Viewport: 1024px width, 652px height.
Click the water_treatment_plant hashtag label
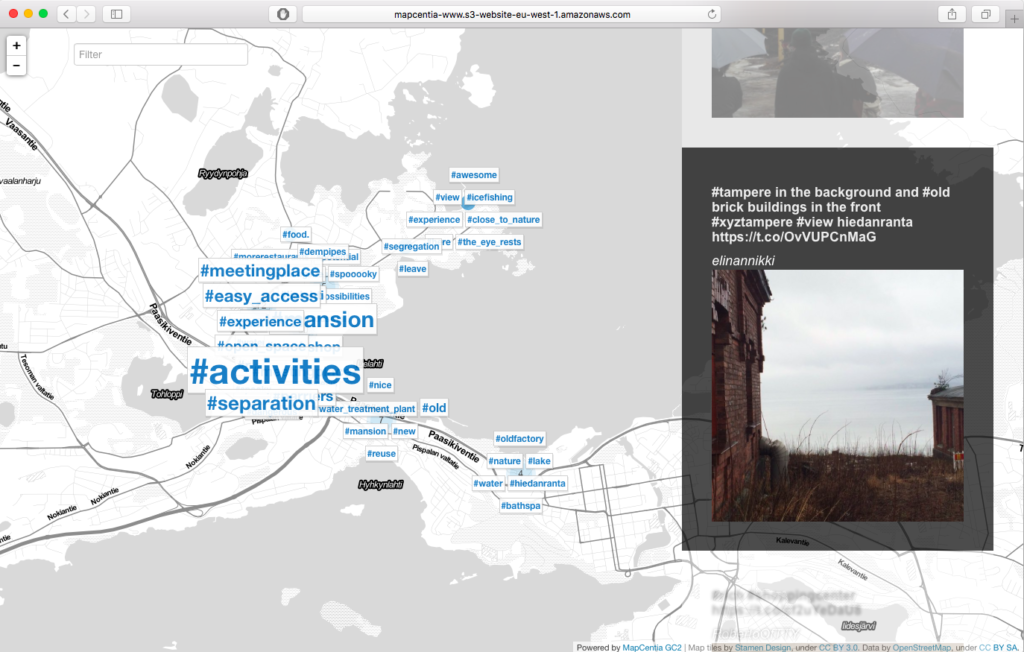coord(368,409)
